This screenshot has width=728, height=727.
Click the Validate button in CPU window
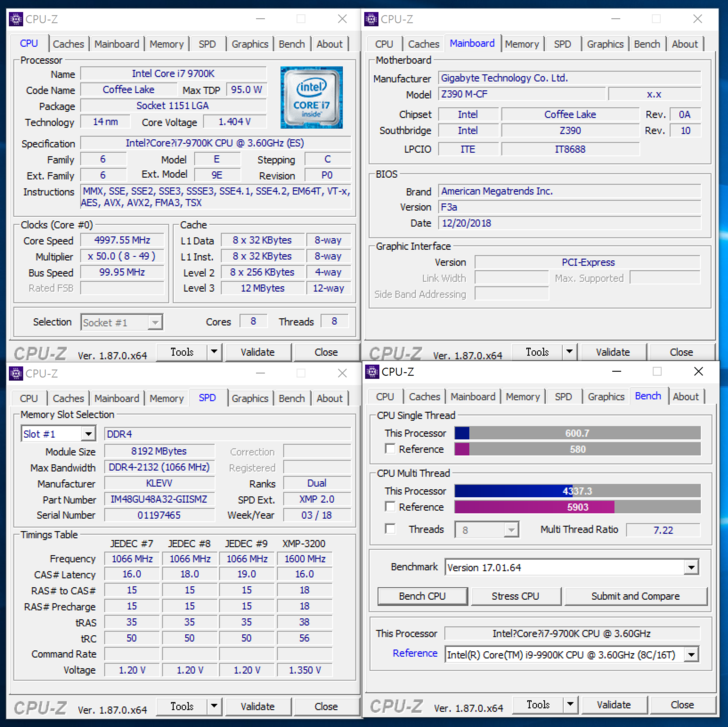(x=257, y=352)
